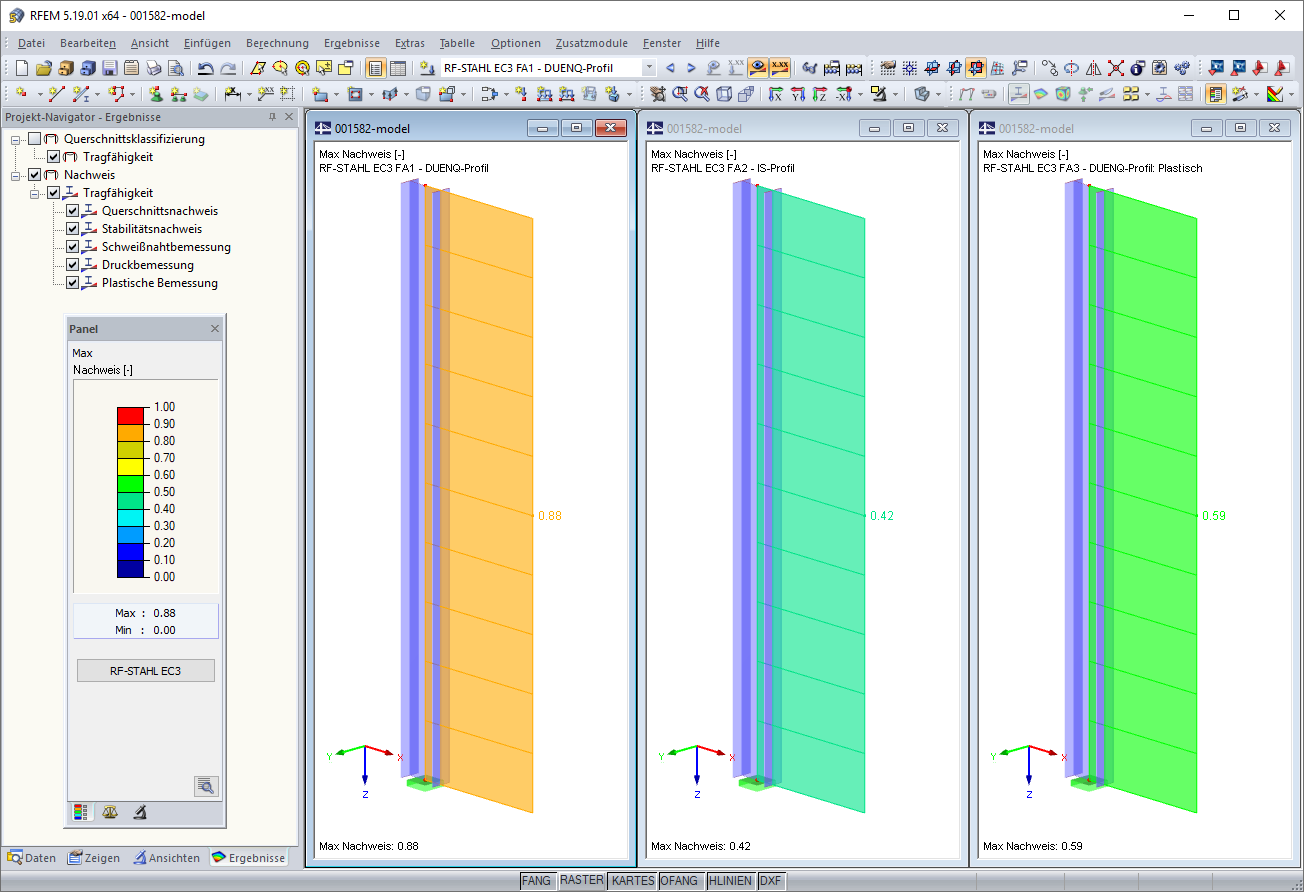Undo the last action

(x=205, y=68)
